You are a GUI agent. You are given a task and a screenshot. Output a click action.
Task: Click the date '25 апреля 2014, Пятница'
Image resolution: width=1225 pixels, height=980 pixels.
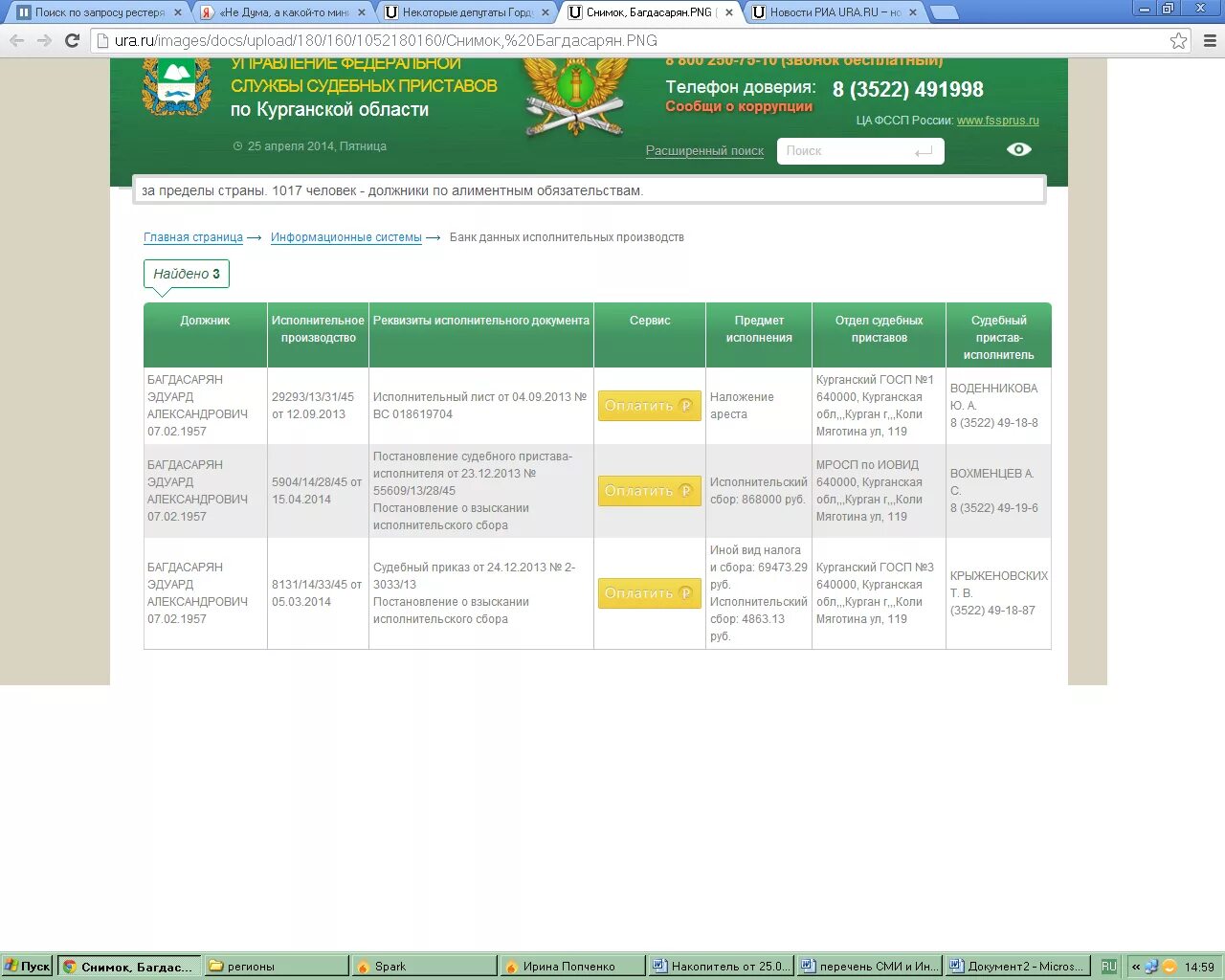tap(317, 146)
